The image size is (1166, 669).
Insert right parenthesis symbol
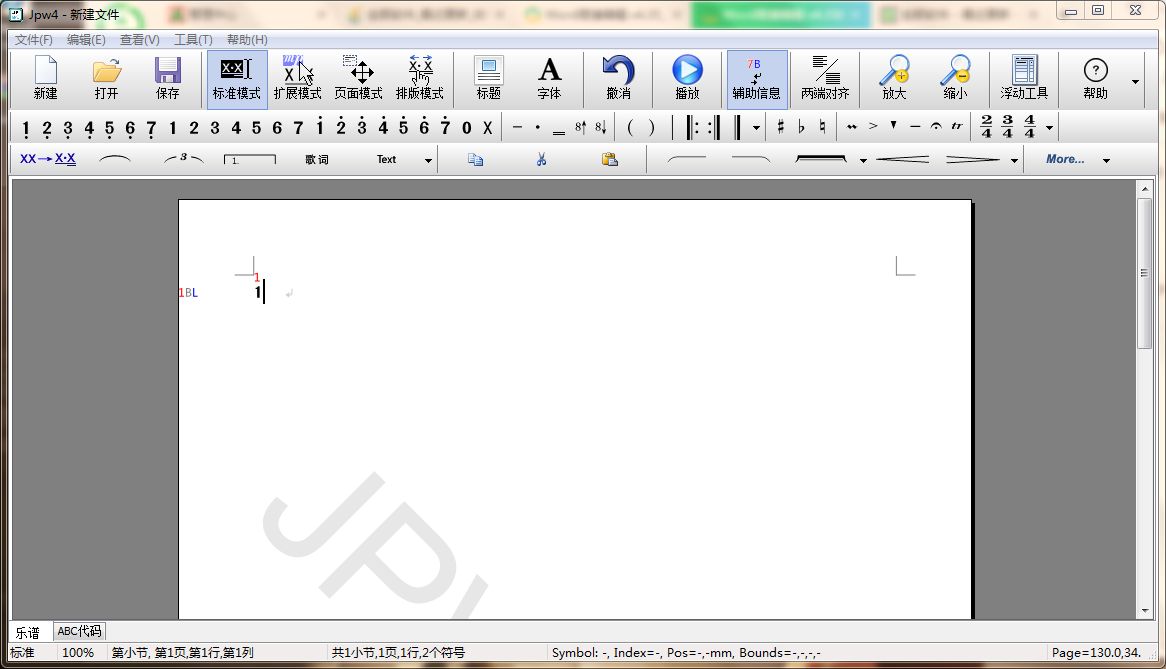[651, 127]
